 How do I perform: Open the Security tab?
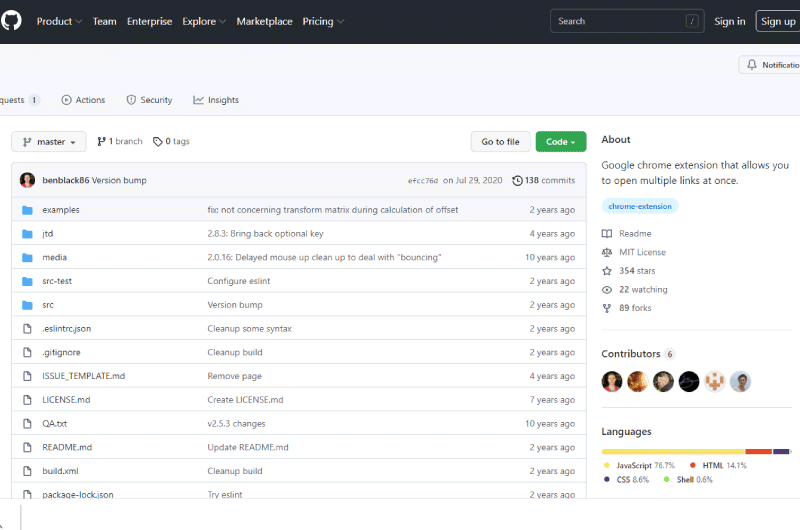click(x=149, y=100)
